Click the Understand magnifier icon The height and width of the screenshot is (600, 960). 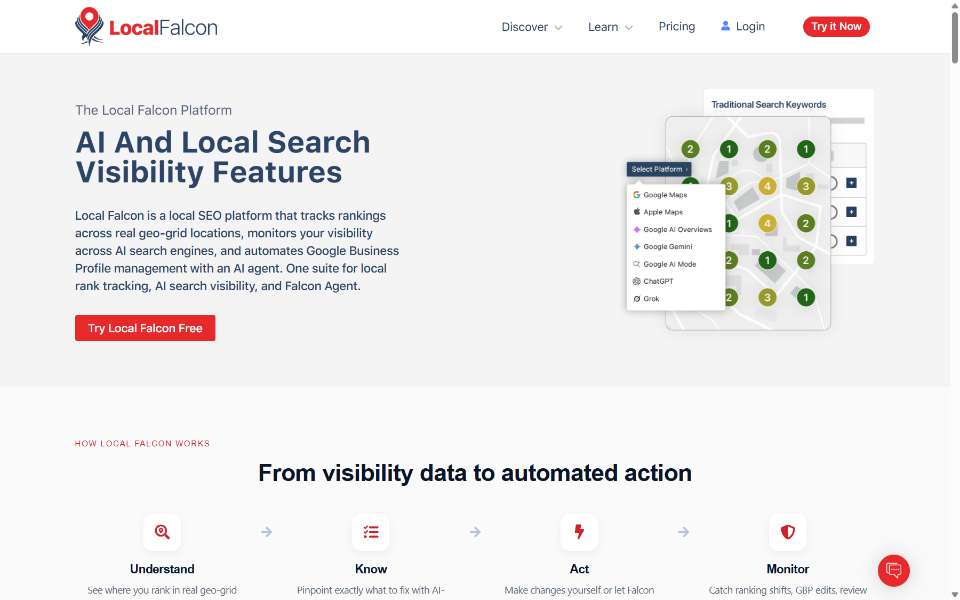click(x=162, y=531)
